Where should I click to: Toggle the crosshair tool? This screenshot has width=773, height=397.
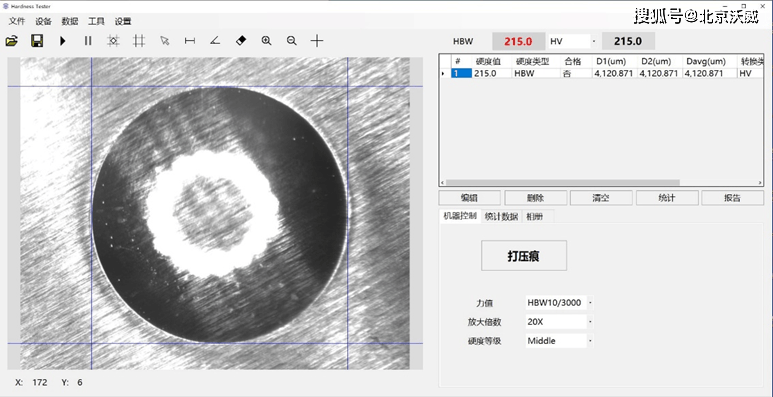tap(317, 41)
